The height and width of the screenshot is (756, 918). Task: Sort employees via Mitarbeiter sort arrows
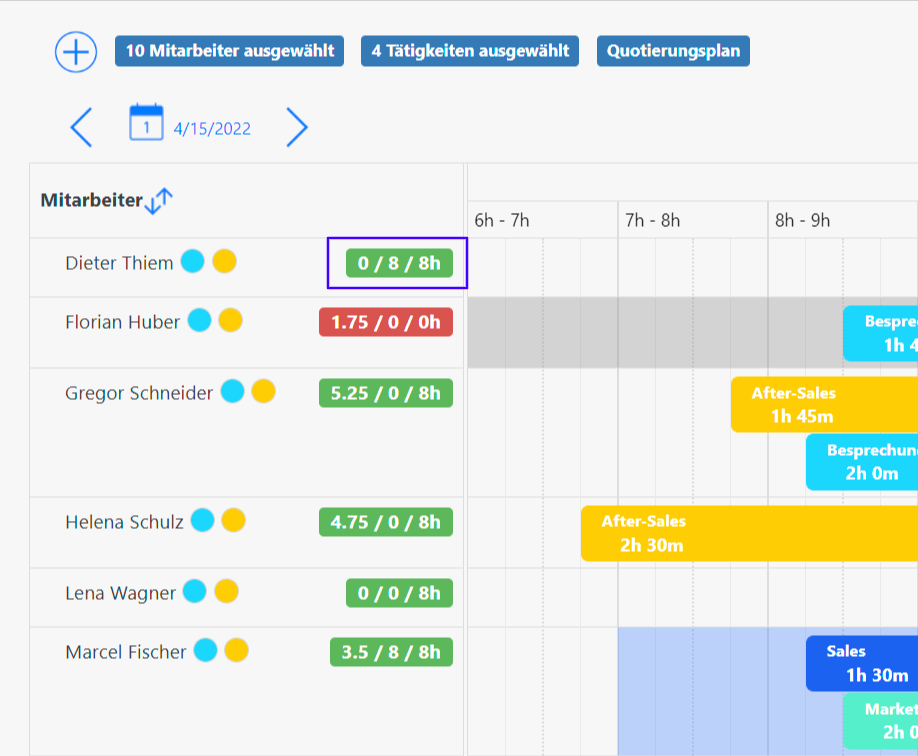(159, 201)
